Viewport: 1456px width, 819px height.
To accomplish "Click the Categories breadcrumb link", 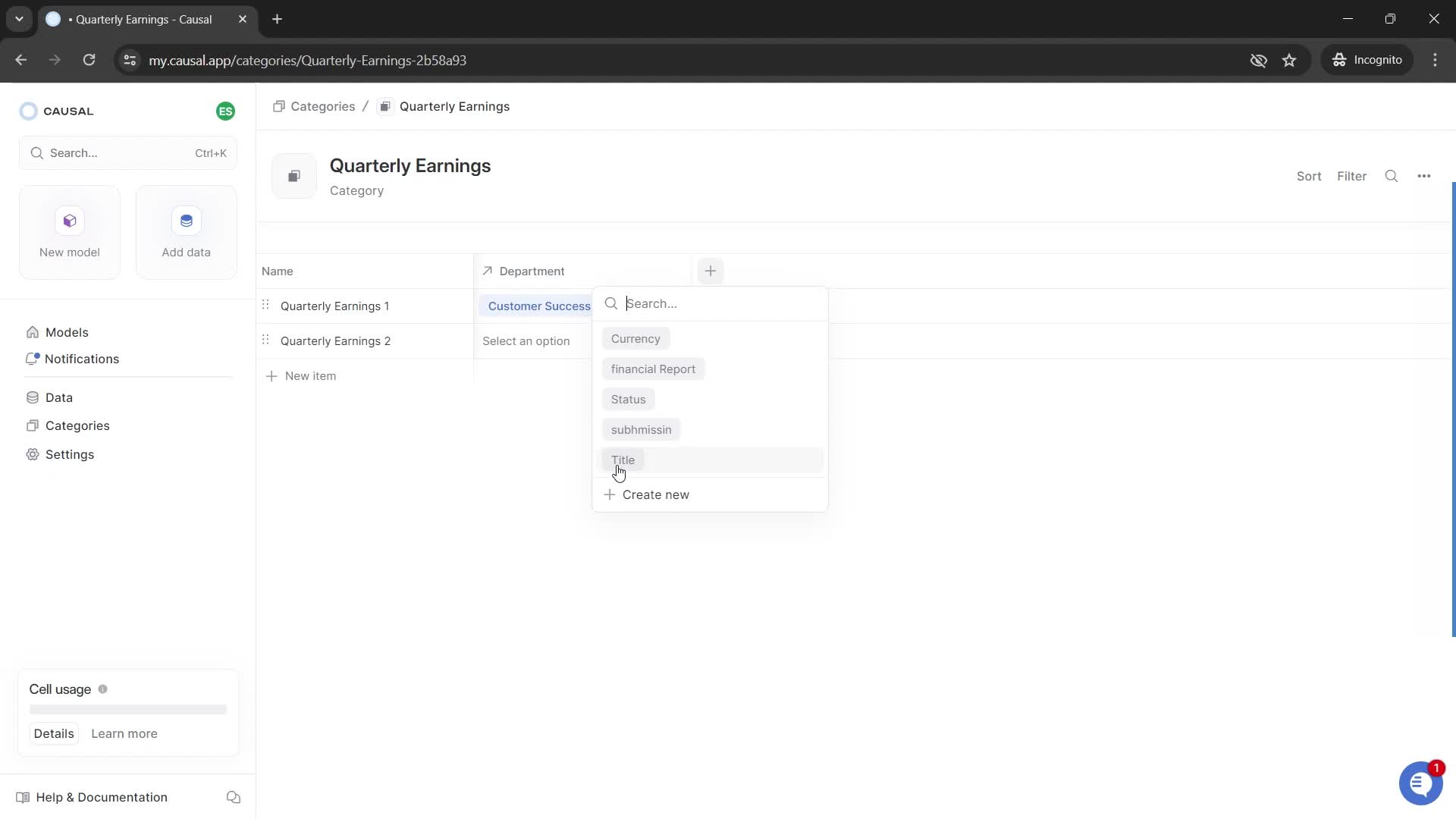I will point(322,107).
